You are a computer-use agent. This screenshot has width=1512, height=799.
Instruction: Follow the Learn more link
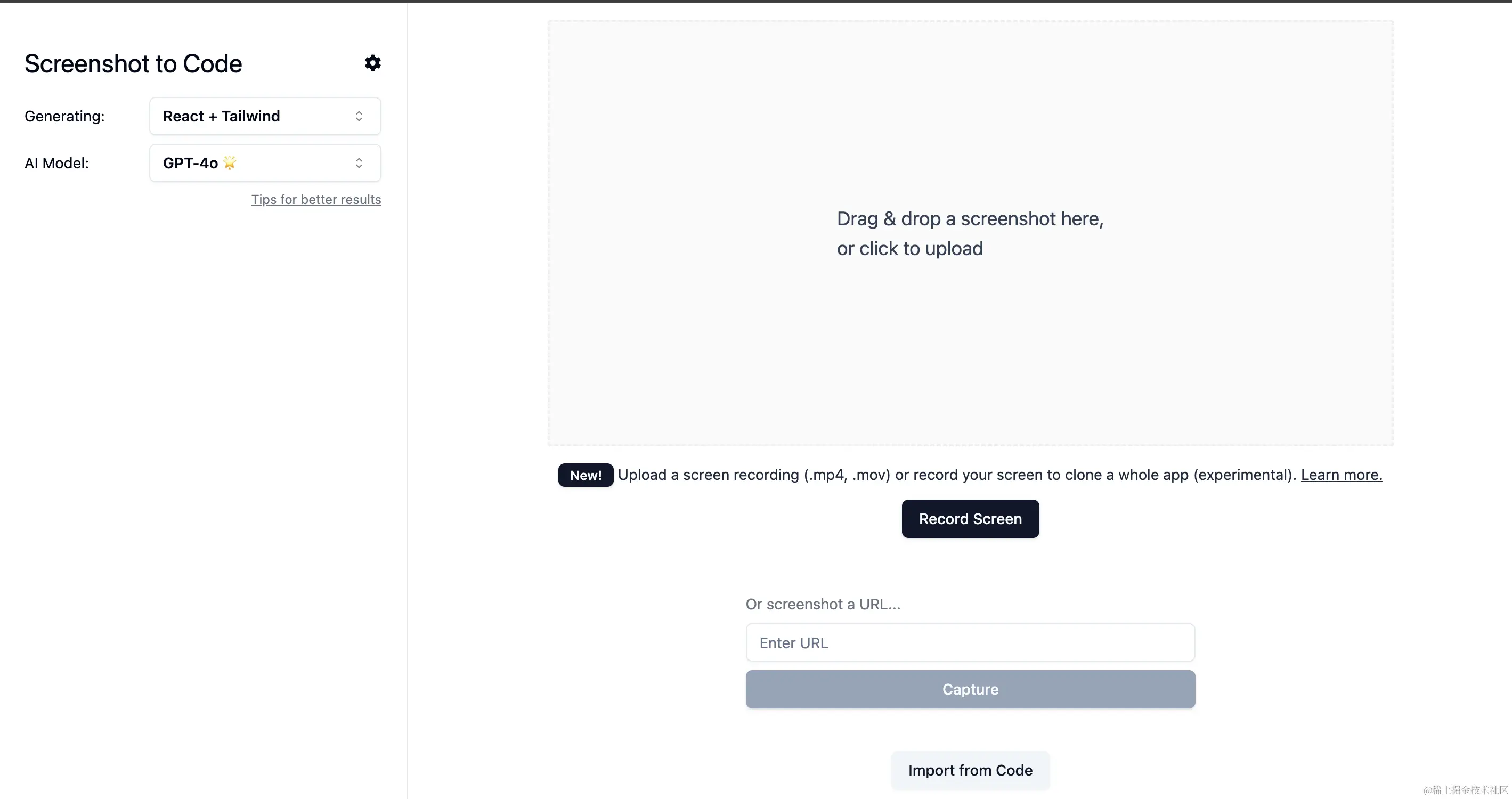pos(1342,475)
